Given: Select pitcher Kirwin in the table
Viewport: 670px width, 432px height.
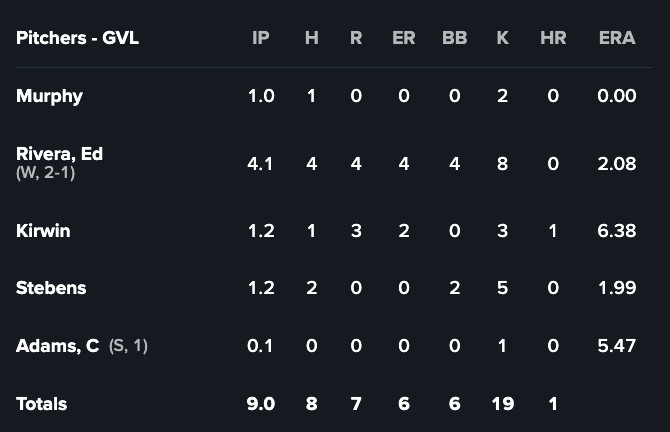Looking at the screenshot, I should coord(43,231).
